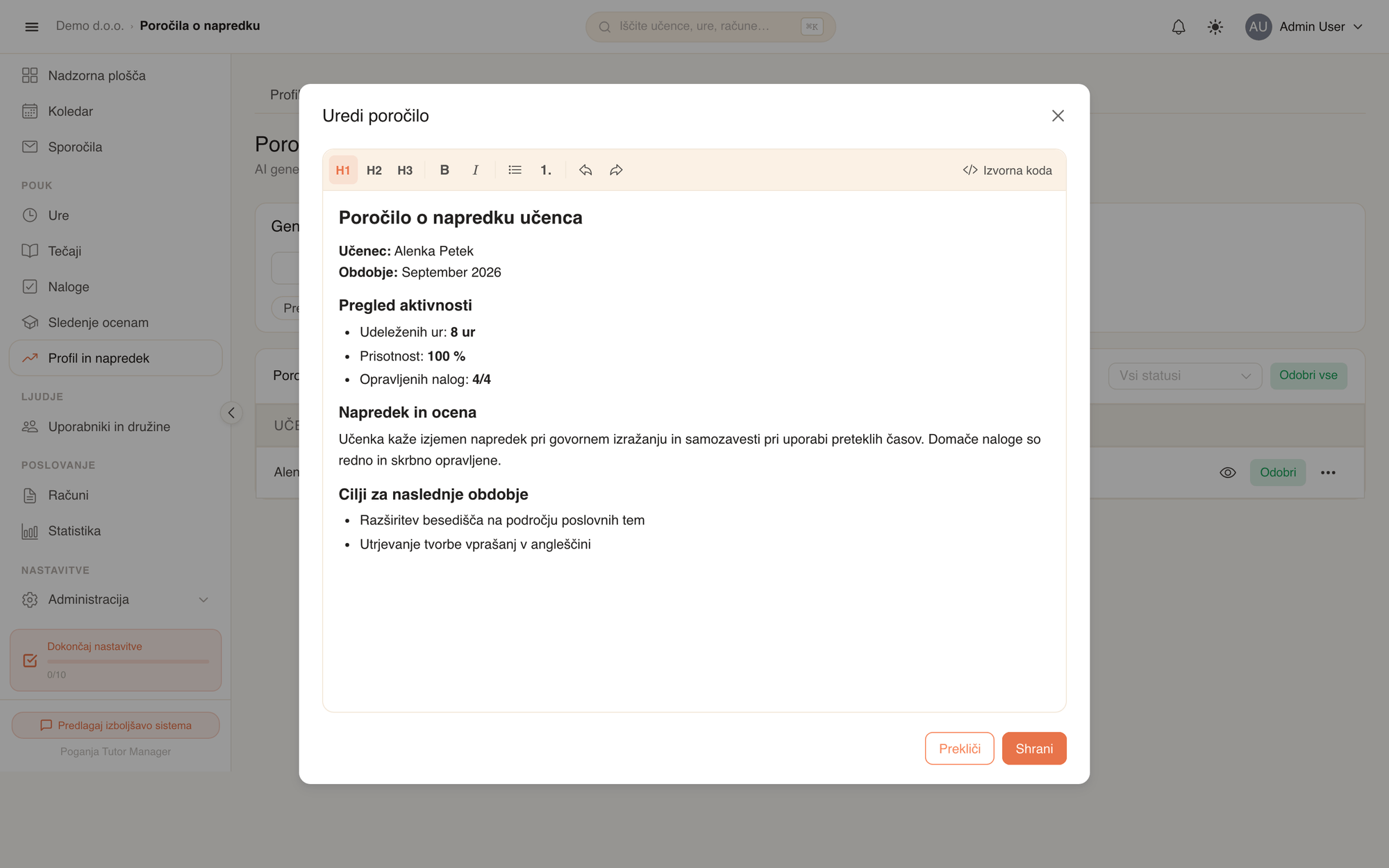Image resolution: width=1389 pixels, height=868 pixels.
Task: Open Uporabniki in družine in sidebar
Action: point(115,426)
